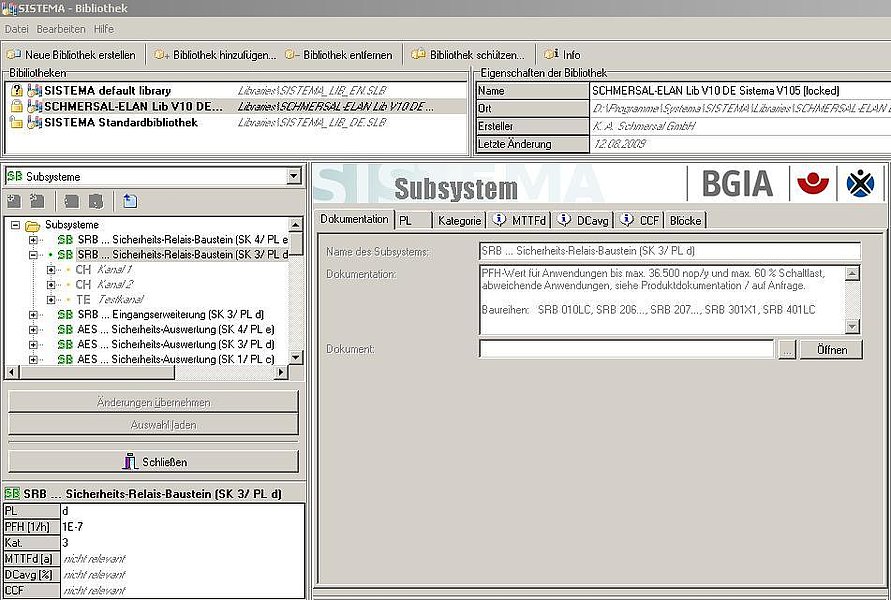Open the Datei menu
The height and width of the screenshot is (600, 891).
tap(16, 29)
